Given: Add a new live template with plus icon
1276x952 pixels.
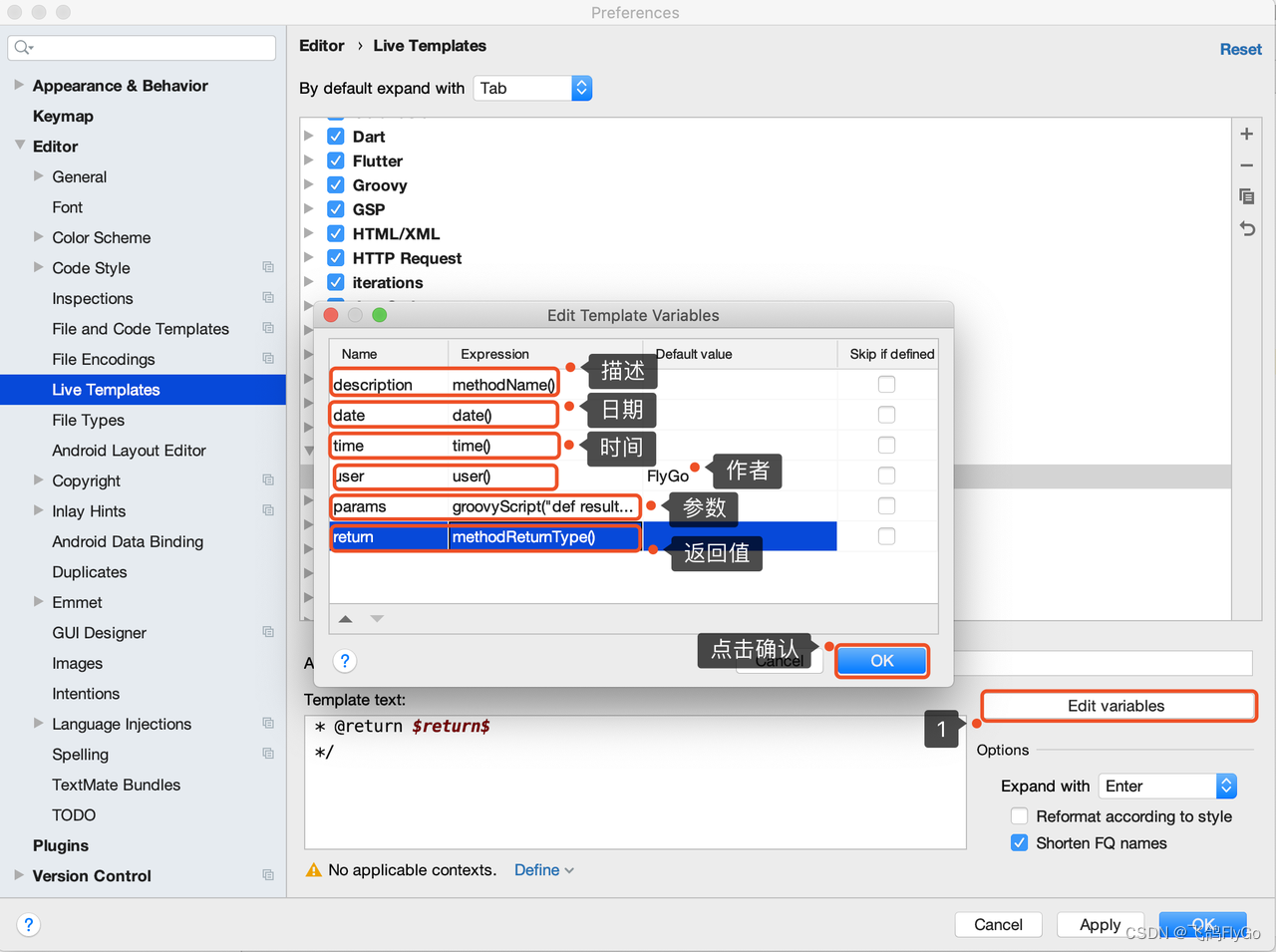Looking at the screenshot, I should [1246, 134].
